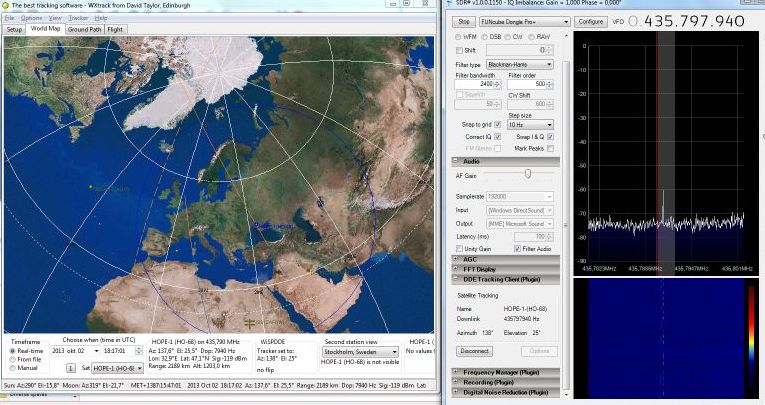Adjust the AF Gain slider
This screenshot has height=405, width=765.
528,174
